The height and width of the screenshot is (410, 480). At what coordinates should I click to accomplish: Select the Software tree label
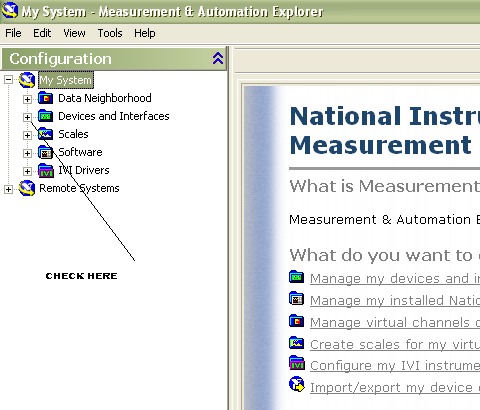click(x=80, y=152)
